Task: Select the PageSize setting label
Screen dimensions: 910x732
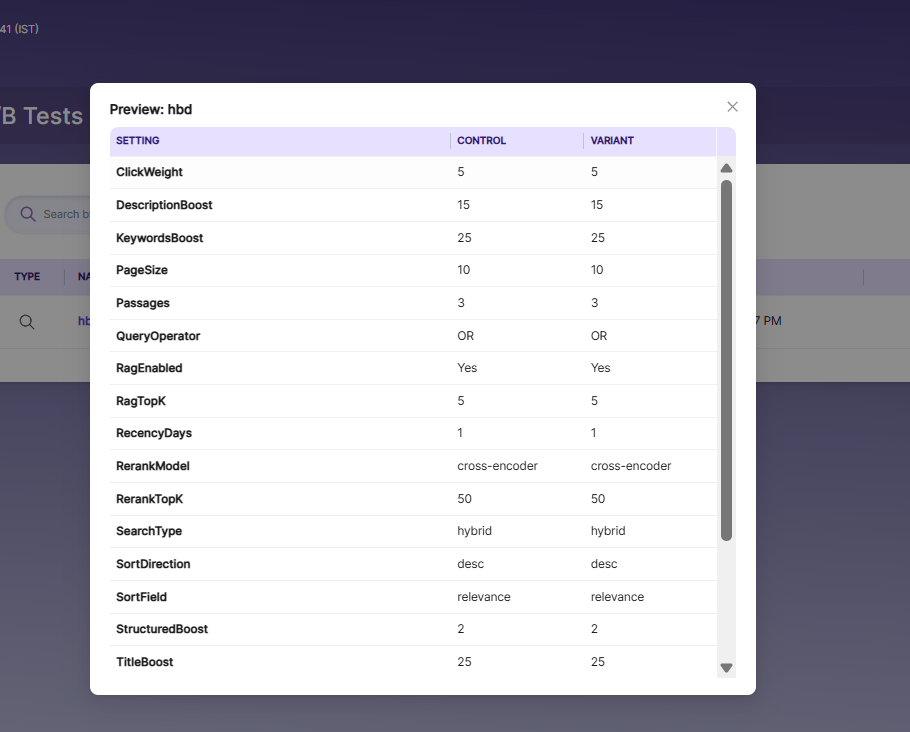Action: coord(142,270)
